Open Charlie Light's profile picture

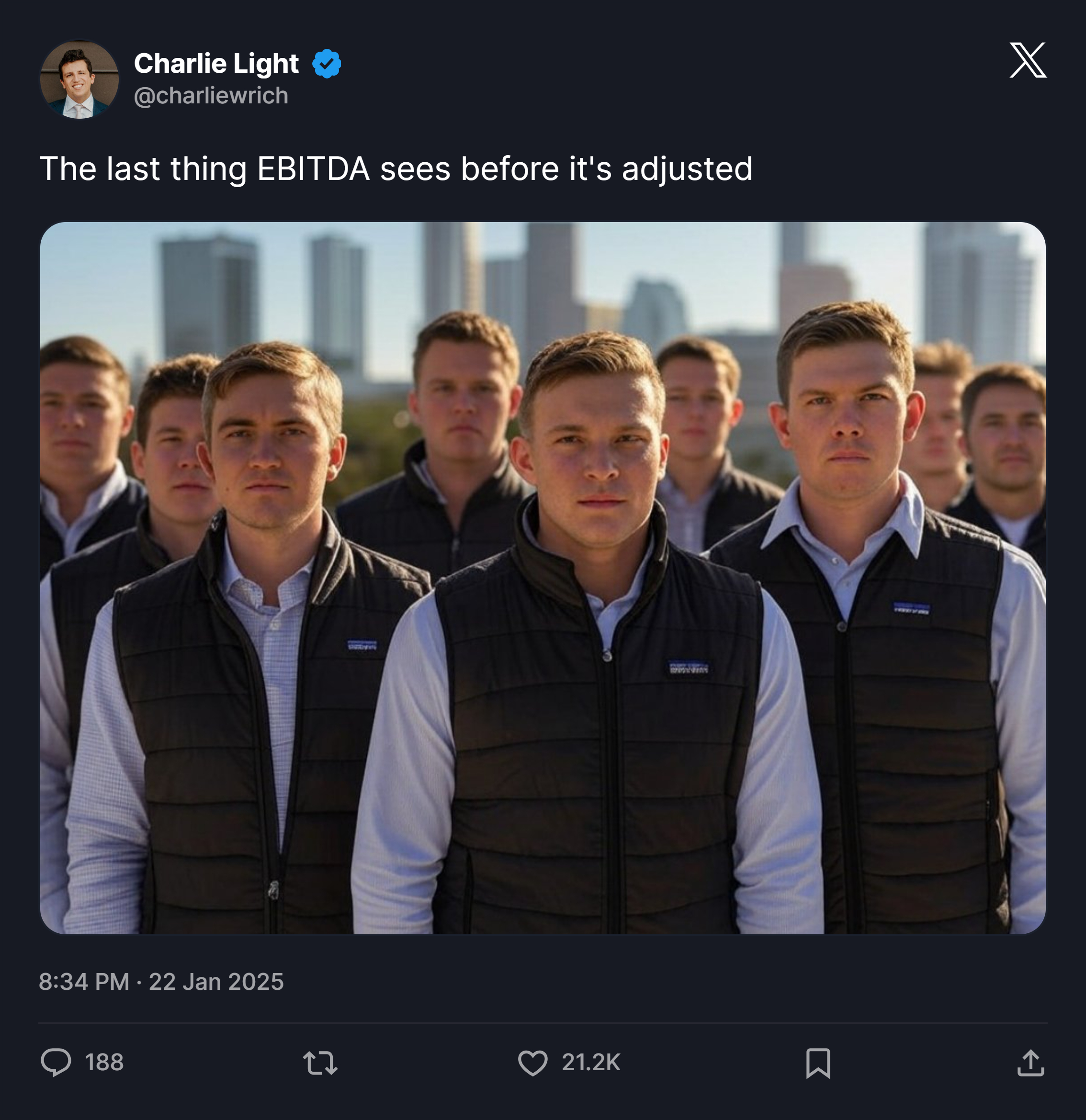tap(79, 79)
